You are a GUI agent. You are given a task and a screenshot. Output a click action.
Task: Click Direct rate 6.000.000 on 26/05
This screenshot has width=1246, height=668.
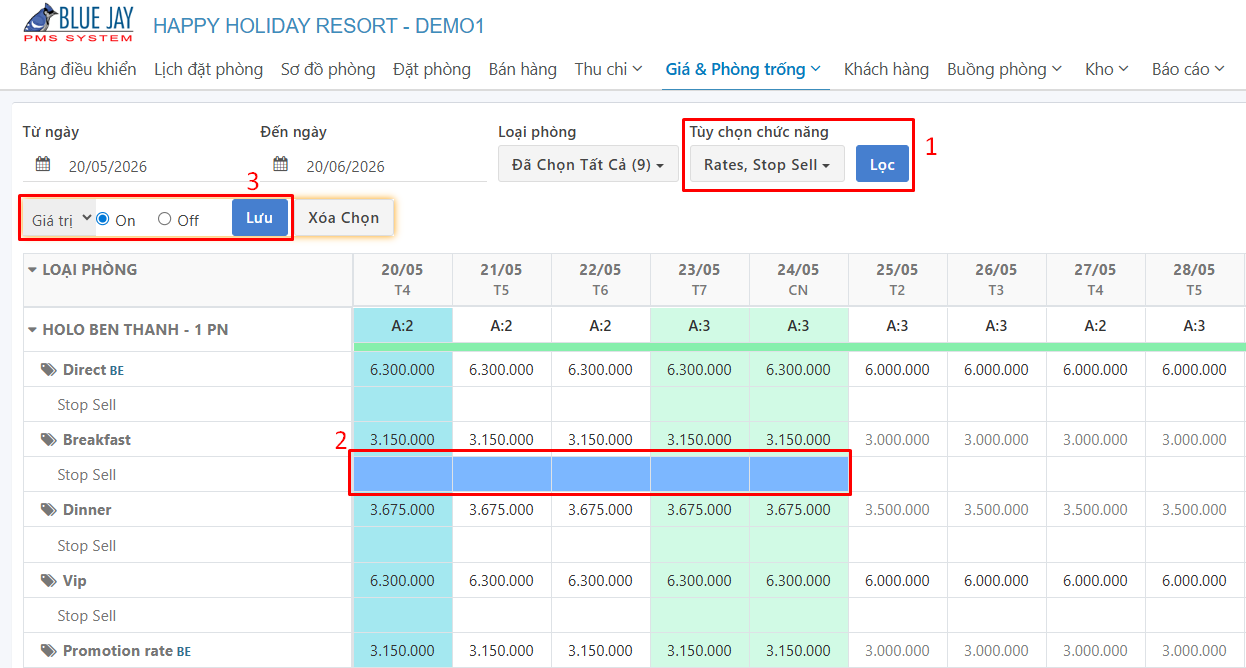[x=996, y=370]
